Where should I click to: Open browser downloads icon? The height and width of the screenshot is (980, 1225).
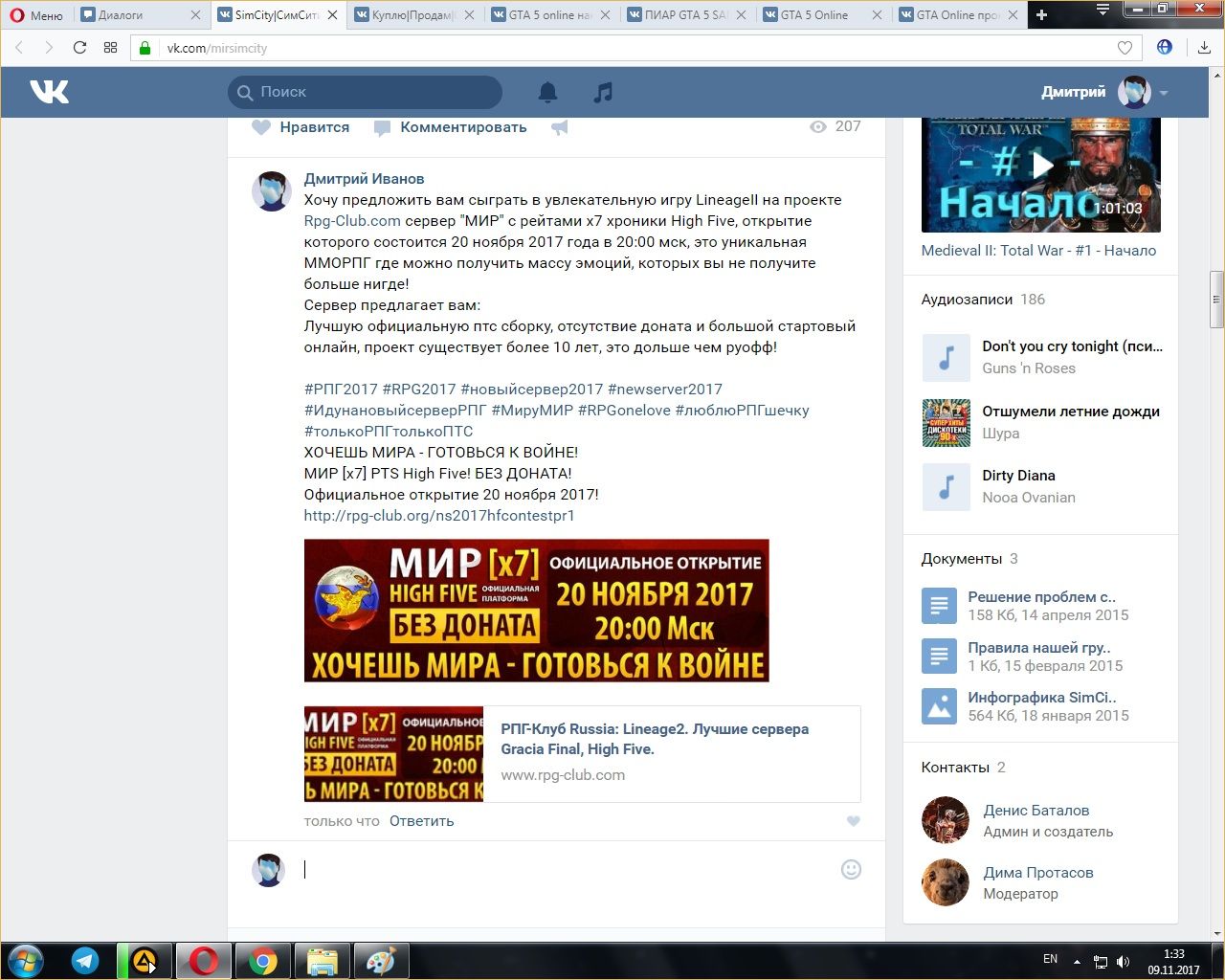tap(1204, 48)
